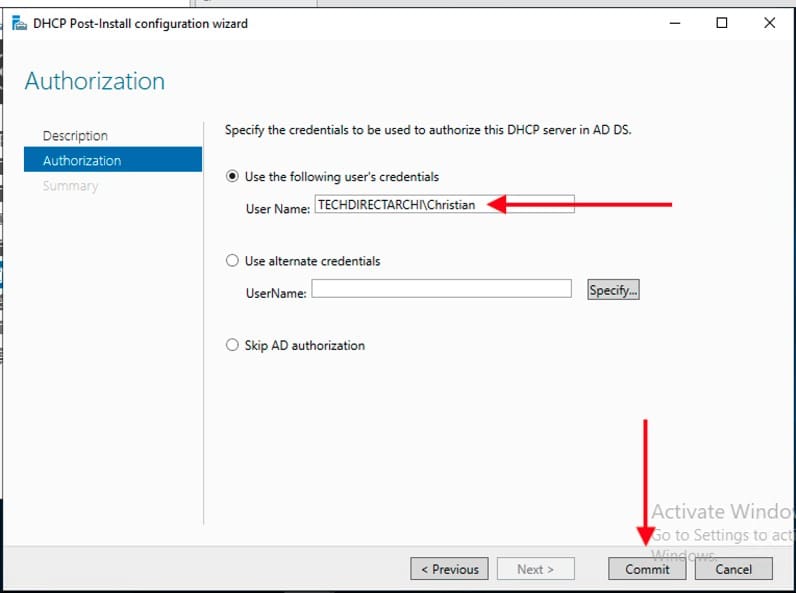
Task: Select the Authorization step in sidebar
Action: pyautogui.click(x=82, y=161)
